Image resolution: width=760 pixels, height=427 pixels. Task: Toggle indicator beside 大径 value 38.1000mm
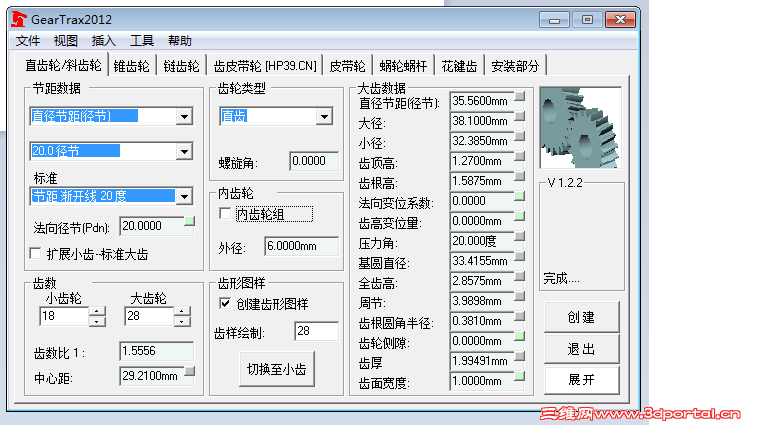[x=520, y=116]
